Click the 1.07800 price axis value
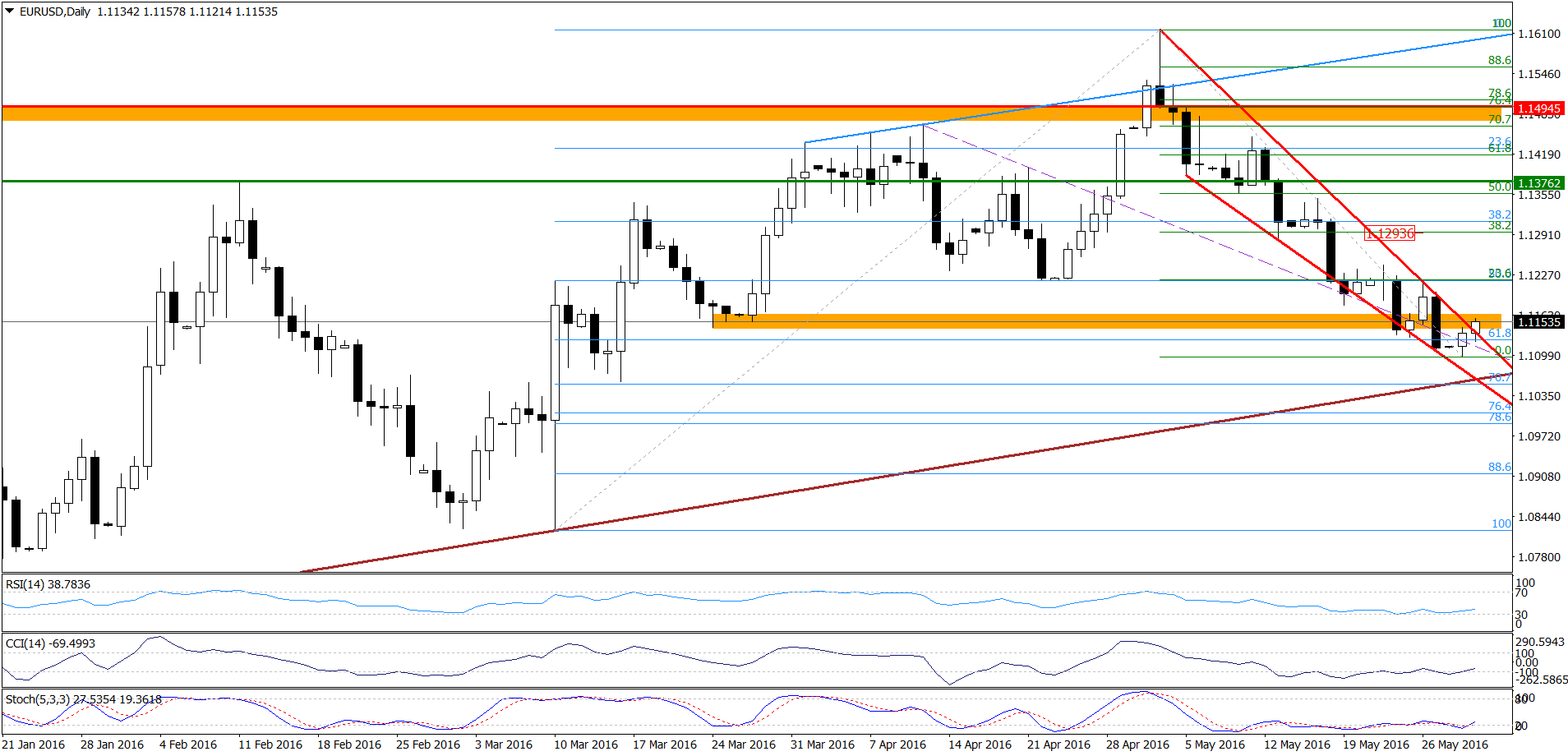1568x756 pixels. click(x=1539, y=557)
